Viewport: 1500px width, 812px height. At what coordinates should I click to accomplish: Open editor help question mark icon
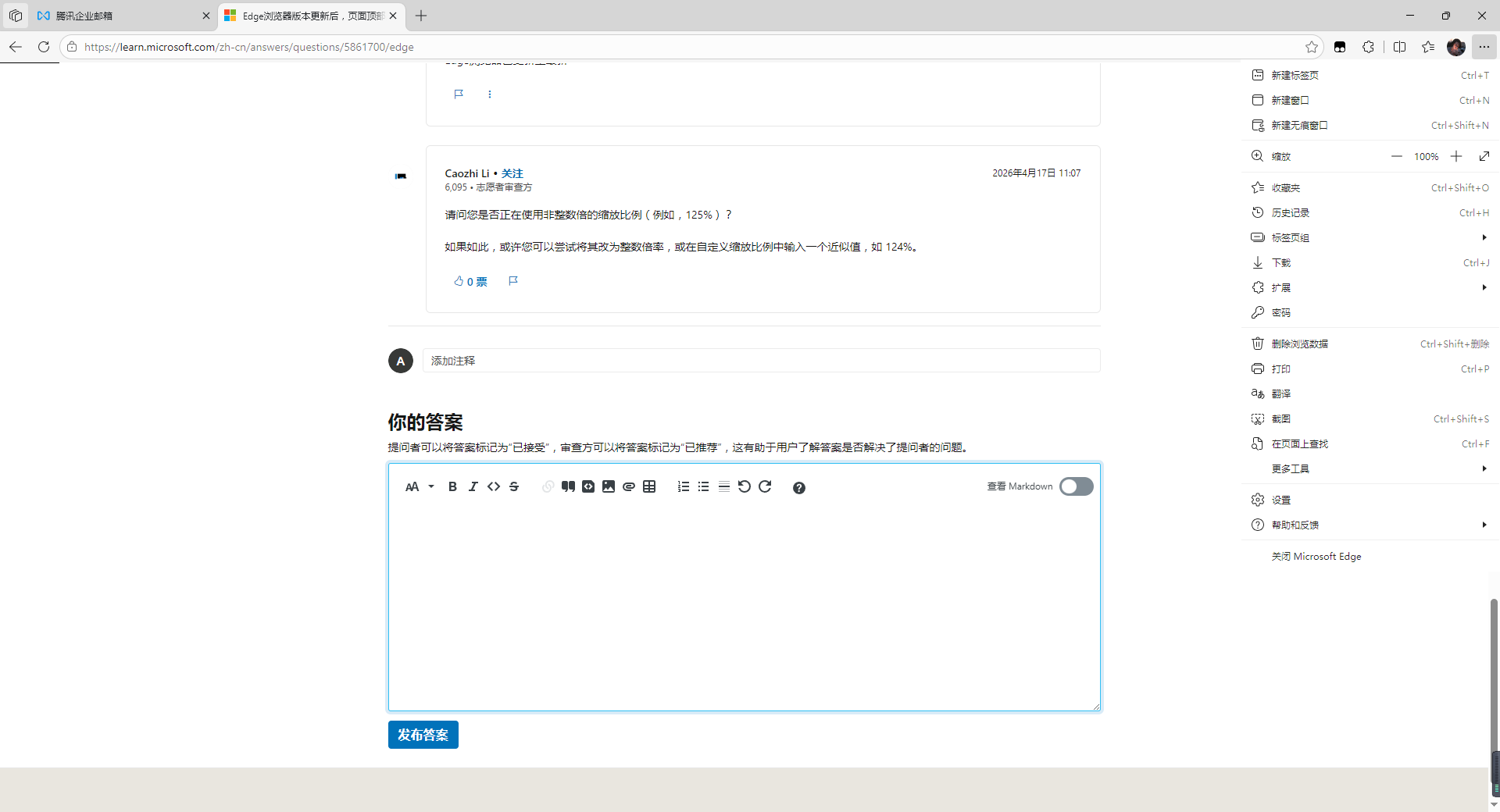click(x=798, y=487)
